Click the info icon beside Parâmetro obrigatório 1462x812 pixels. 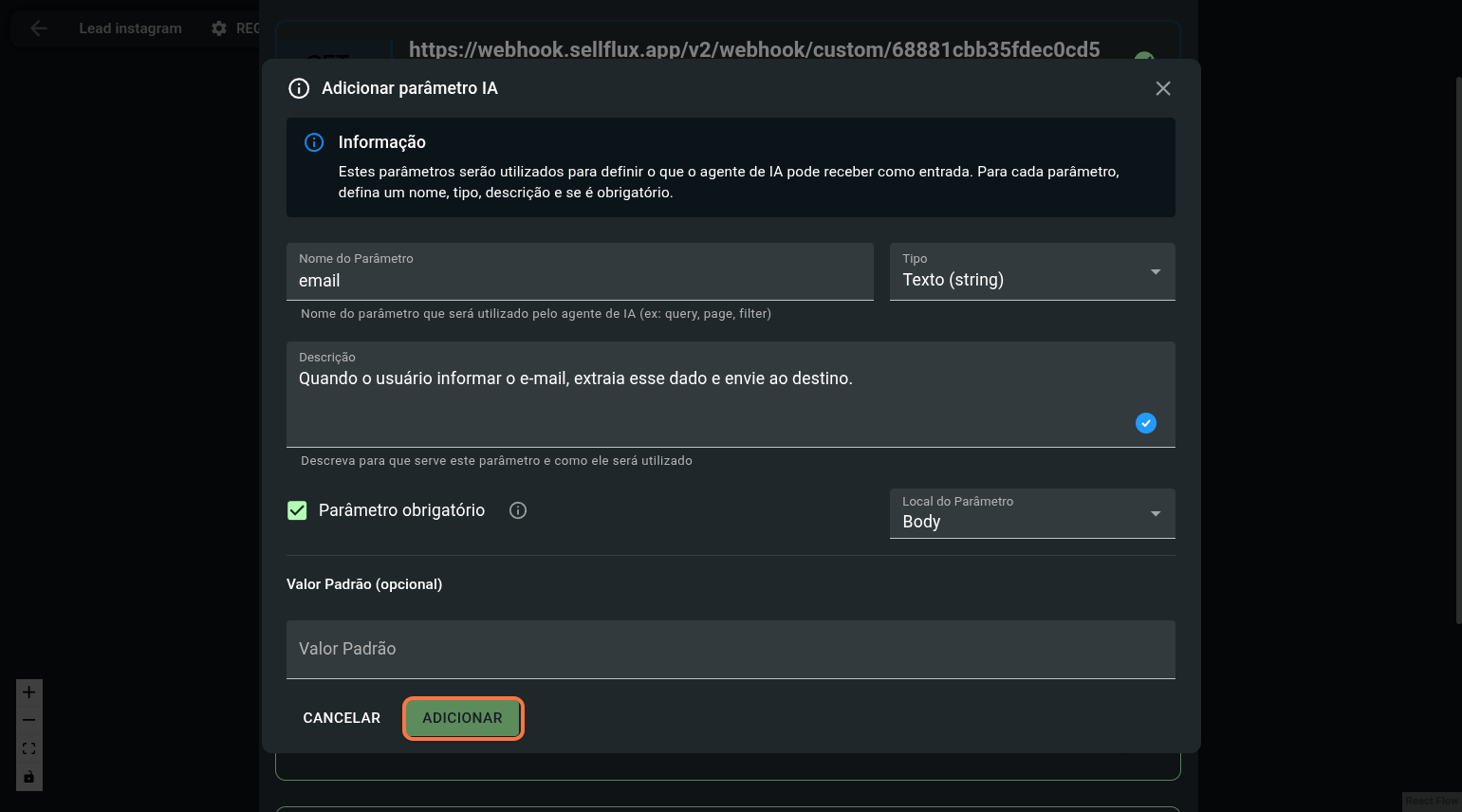pyautogui.click(x=518, y=510)
